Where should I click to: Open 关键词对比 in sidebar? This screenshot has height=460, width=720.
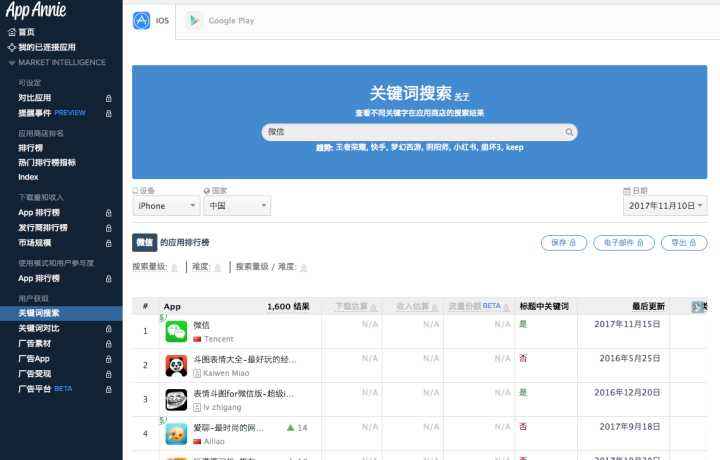[39, 328]
